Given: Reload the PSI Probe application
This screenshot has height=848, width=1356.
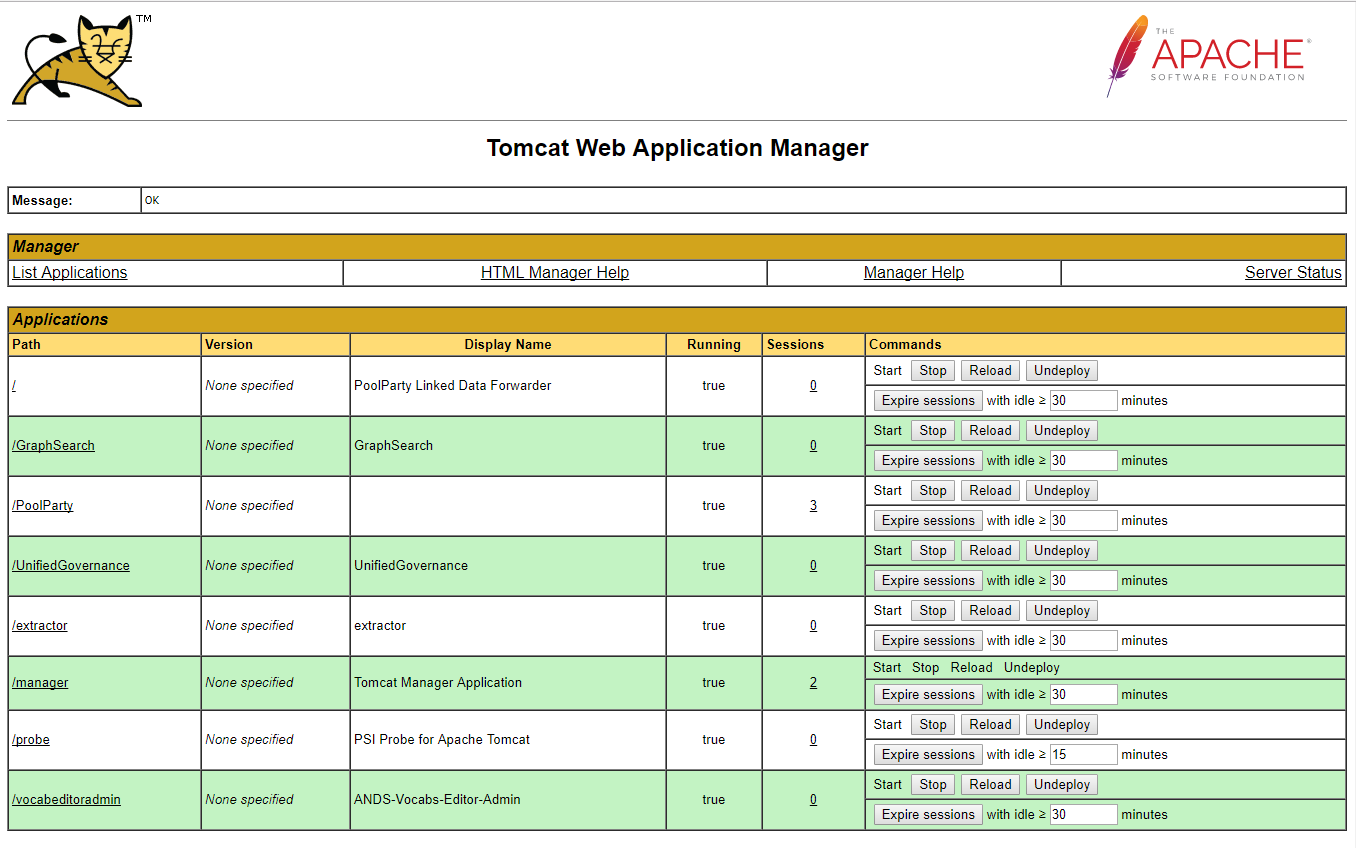Looking at the screenshot, I should point(990,724).
